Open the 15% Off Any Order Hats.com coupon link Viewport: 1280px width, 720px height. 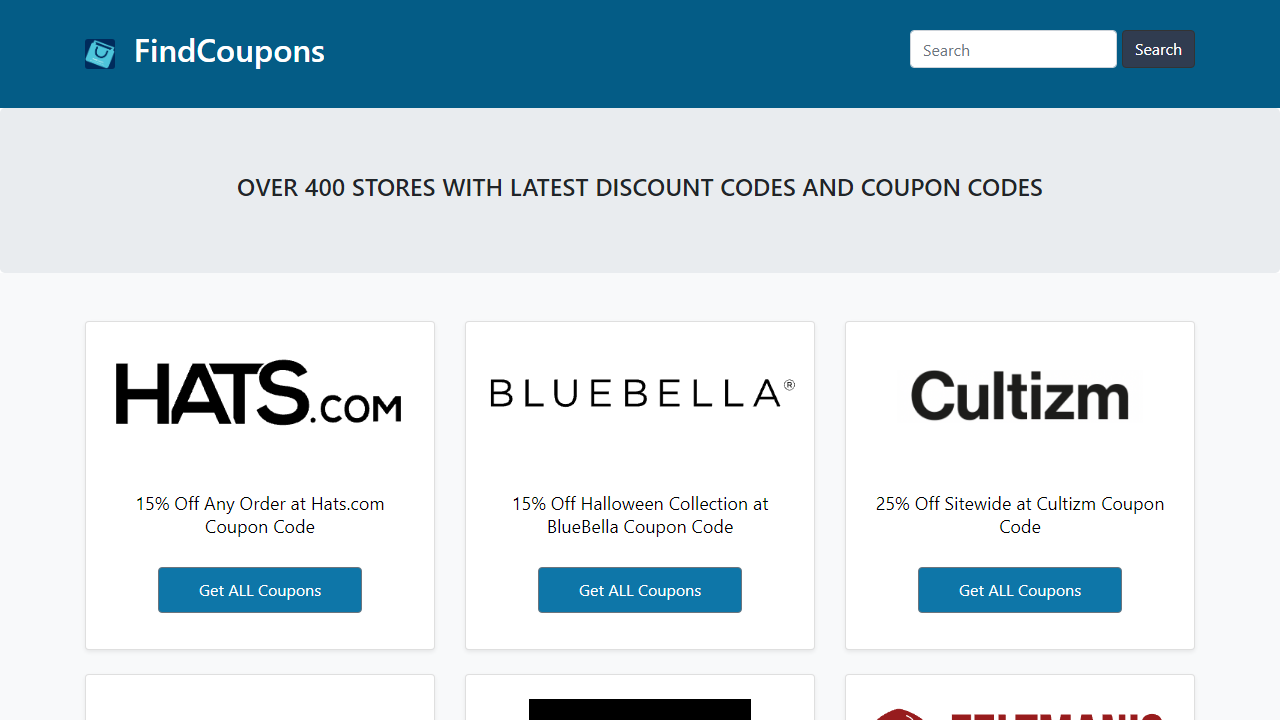259,515
